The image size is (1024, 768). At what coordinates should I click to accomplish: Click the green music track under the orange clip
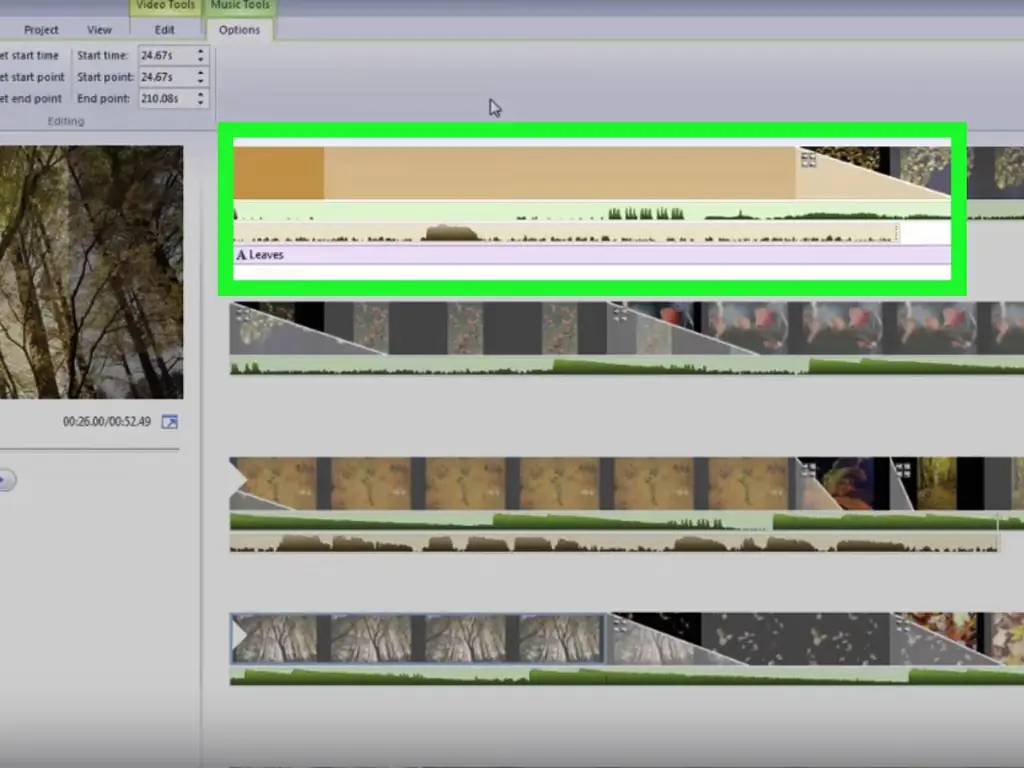592,212
